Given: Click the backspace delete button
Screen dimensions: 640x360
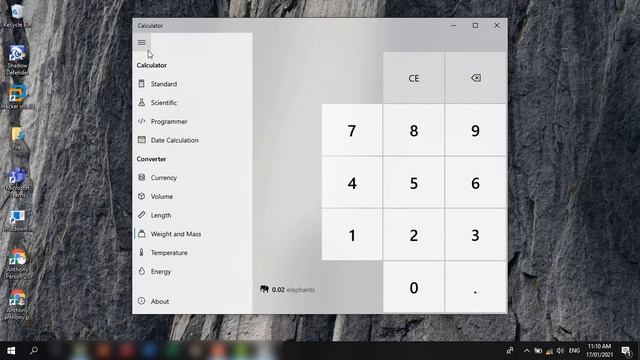Looking at the screenshot, I should point(476,78).
